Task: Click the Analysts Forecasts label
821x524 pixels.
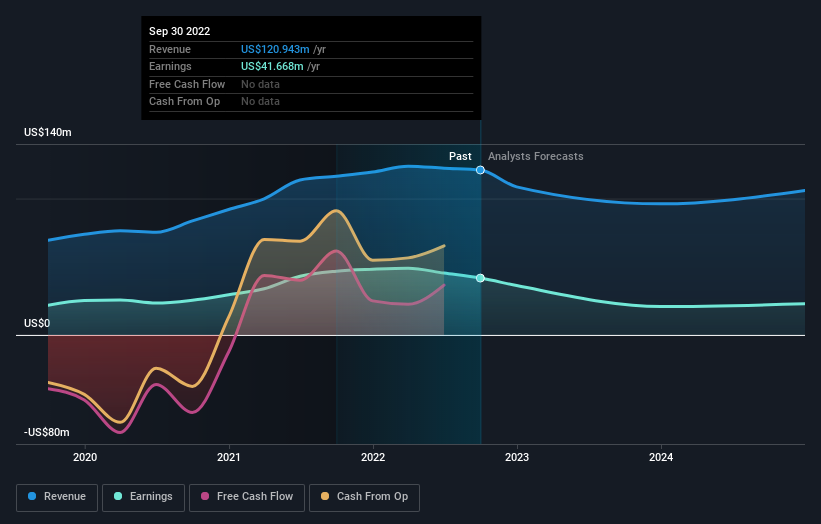Action: coord(536,156)
